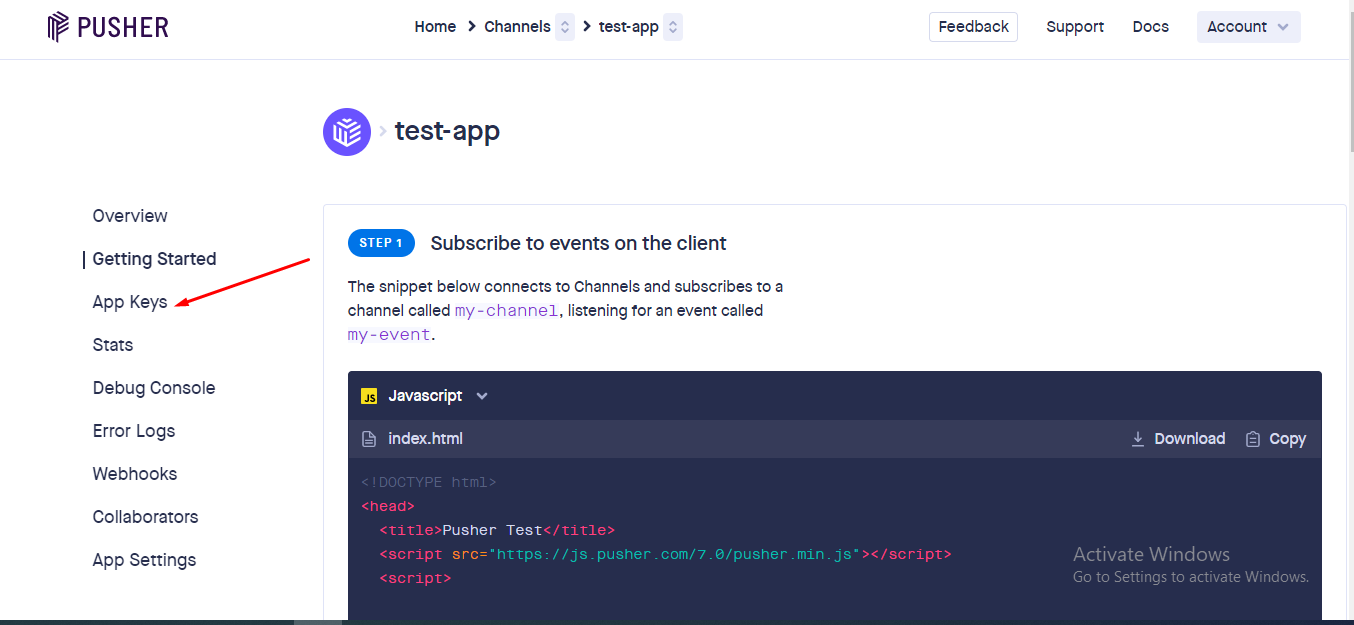View the Error Logs page

[x=134, y=431]
